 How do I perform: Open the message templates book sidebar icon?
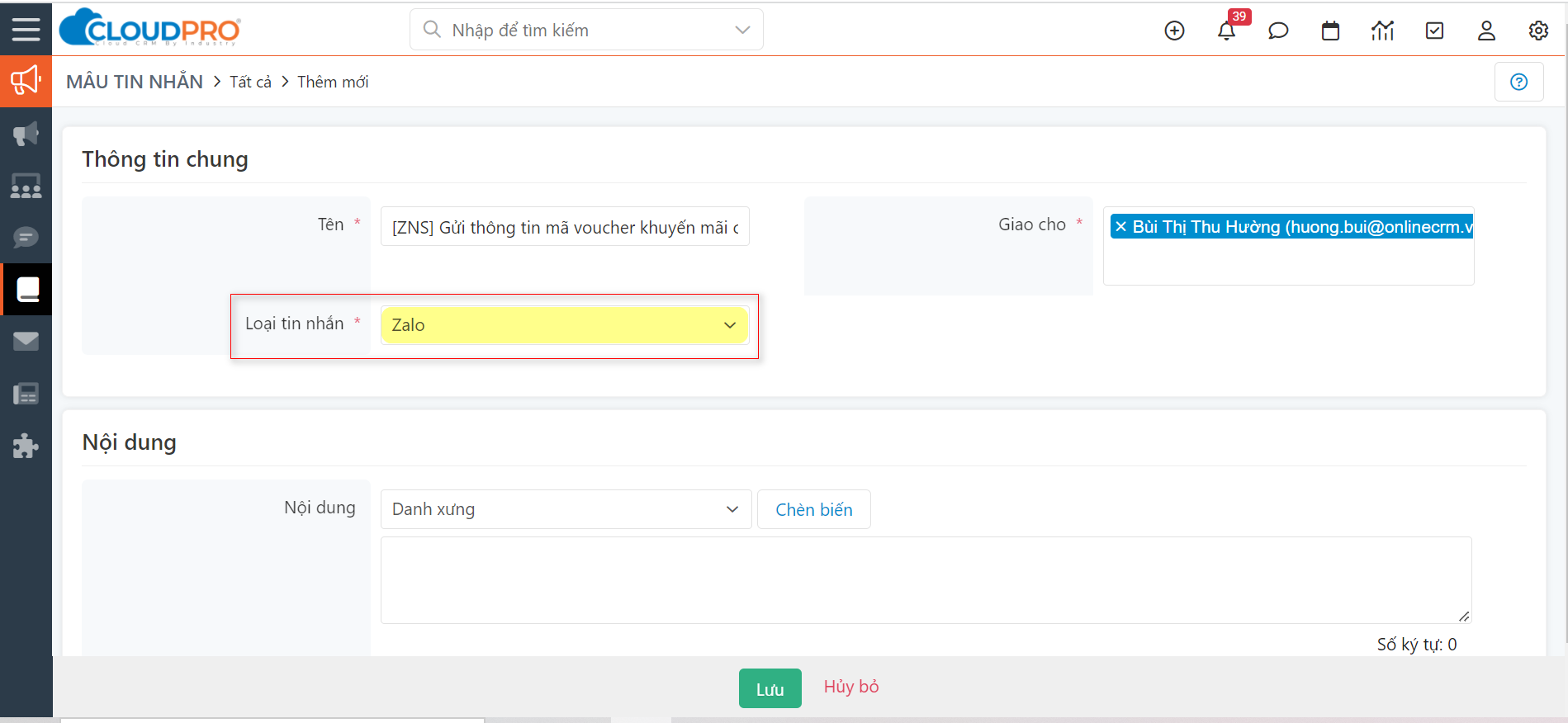(x=27, y=289)
